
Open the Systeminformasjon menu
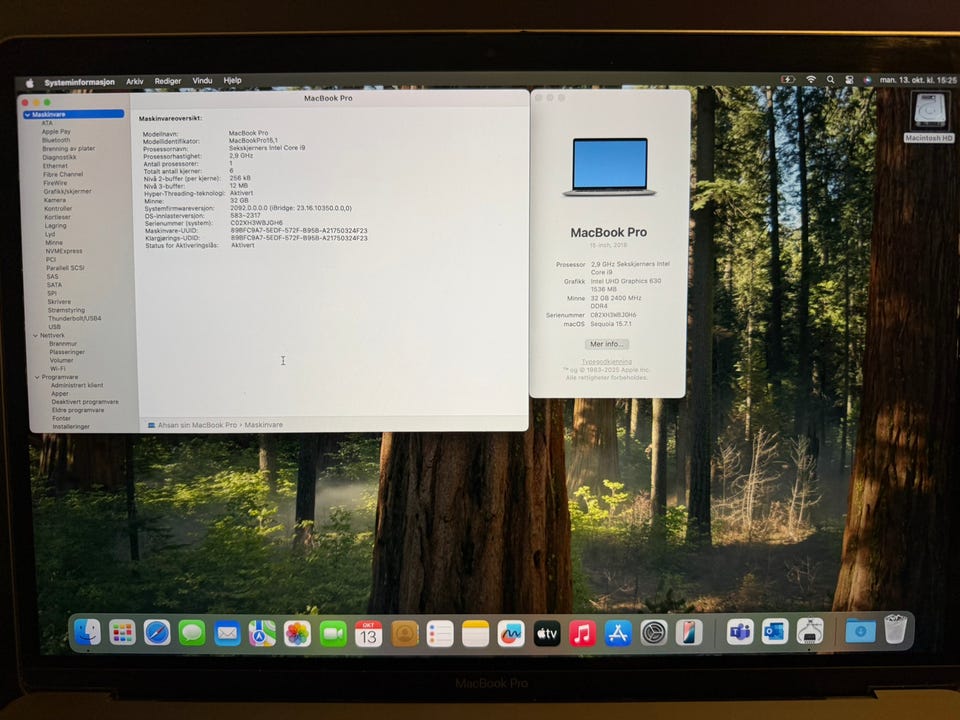pyautogui.click(x=79, y=82)
